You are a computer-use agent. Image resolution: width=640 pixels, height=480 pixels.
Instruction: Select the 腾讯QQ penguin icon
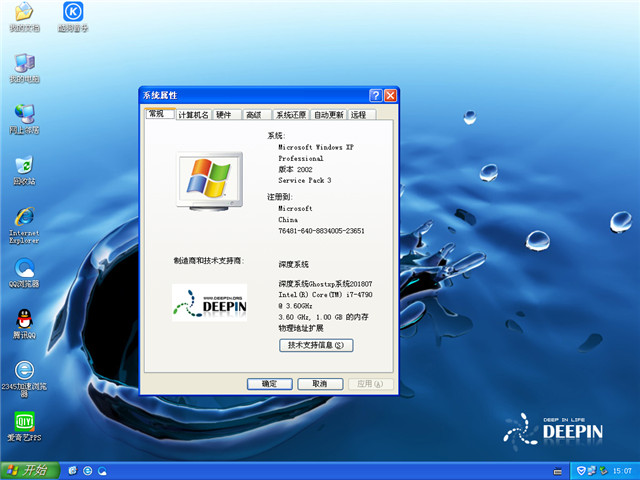click(x=24, y=324)
